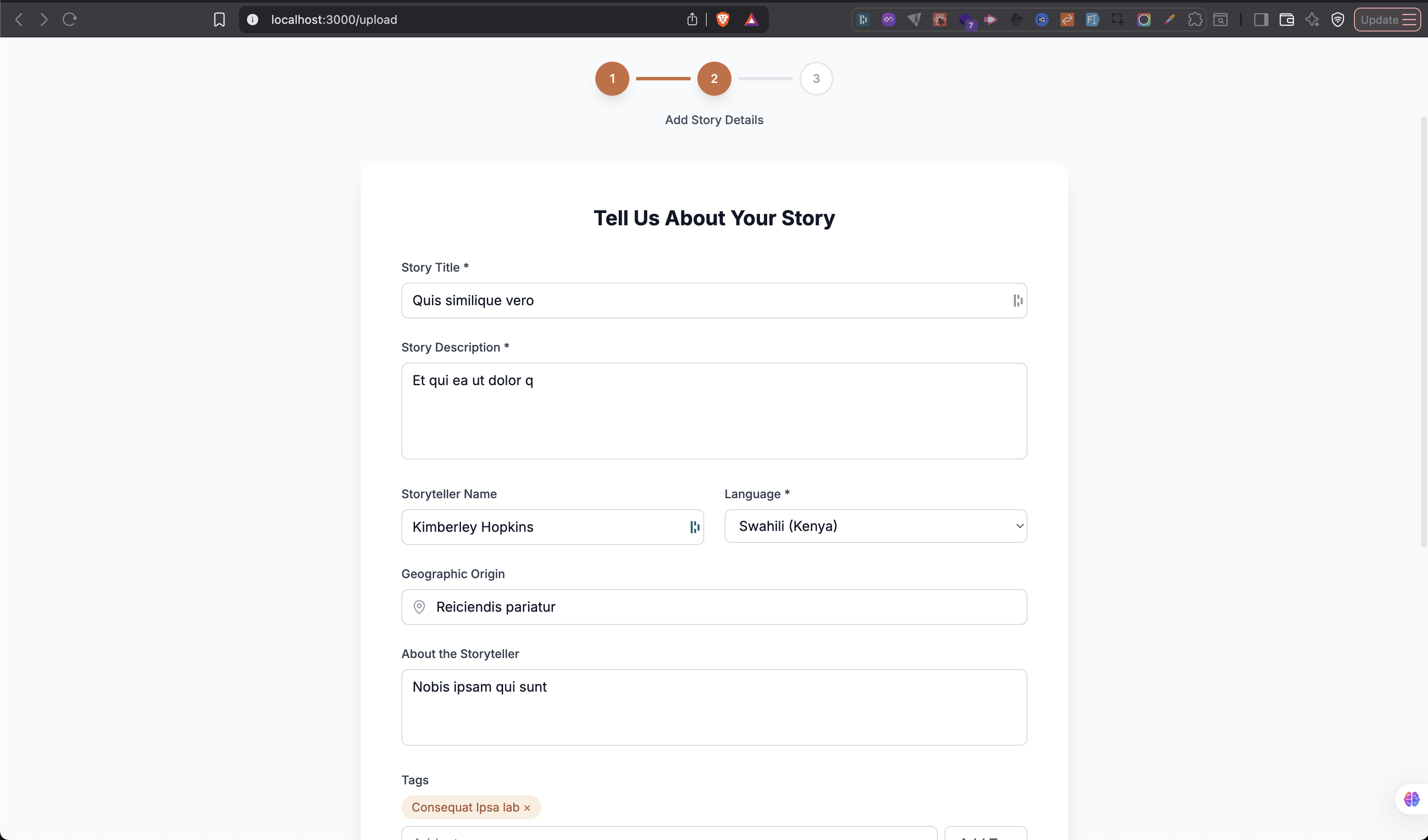Click the Leo AI sparkle icon
Viewport: 1428px width, 840px height.
tap(1312, 20)
